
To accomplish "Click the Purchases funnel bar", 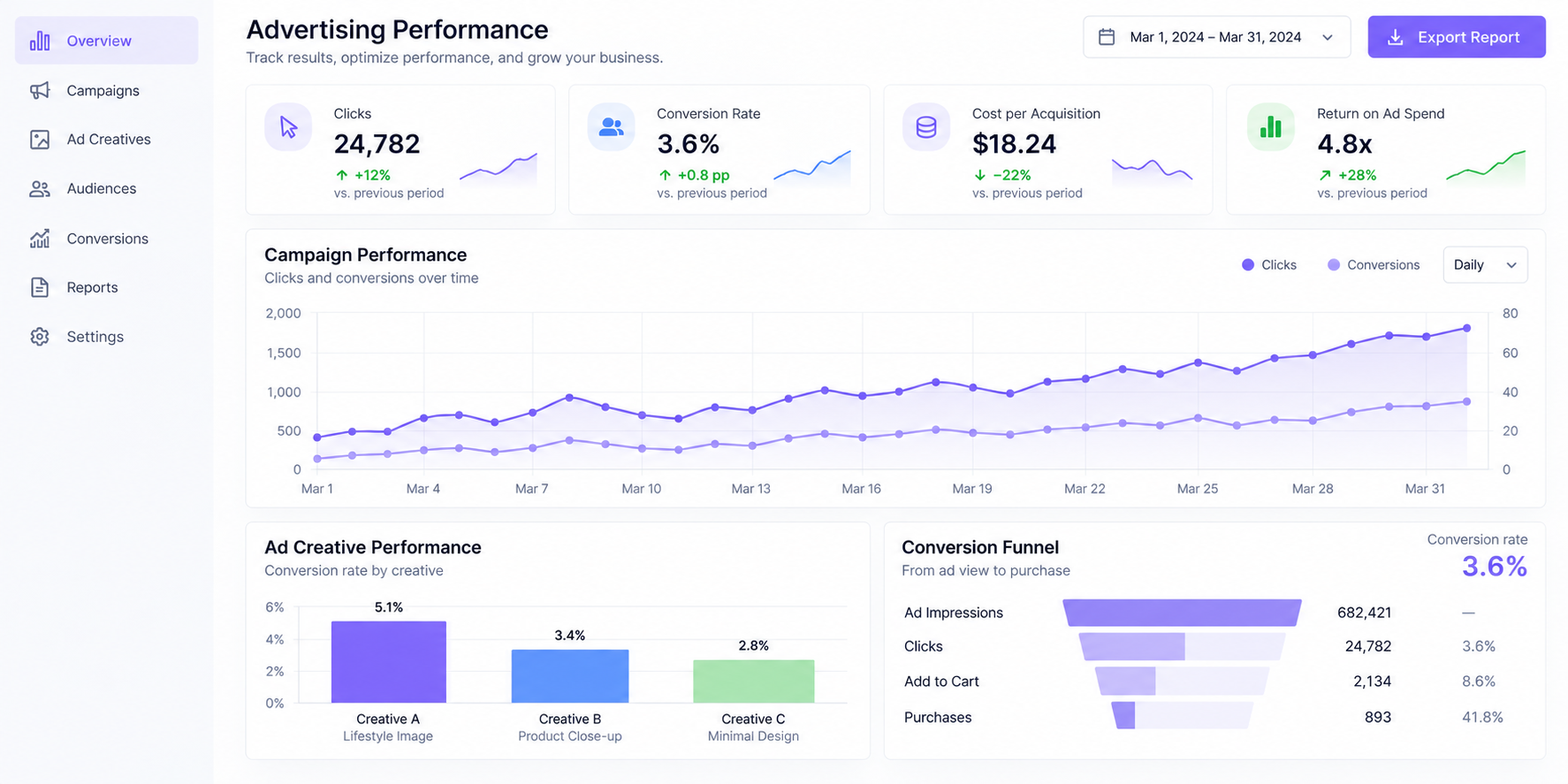I will coord(1182,715).
